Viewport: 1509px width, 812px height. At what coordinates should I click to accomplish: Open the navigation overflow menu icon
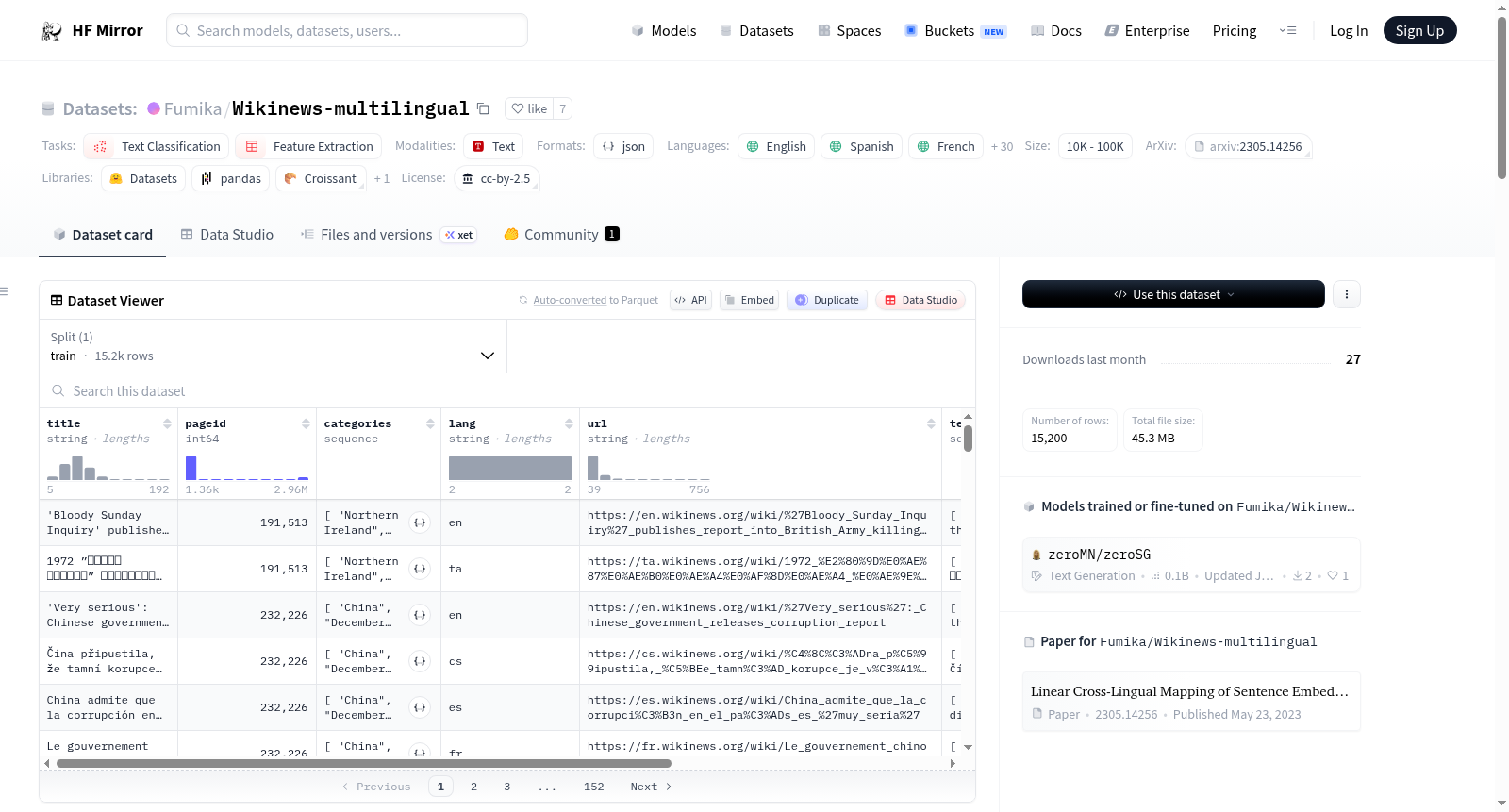click(1287, 31)
